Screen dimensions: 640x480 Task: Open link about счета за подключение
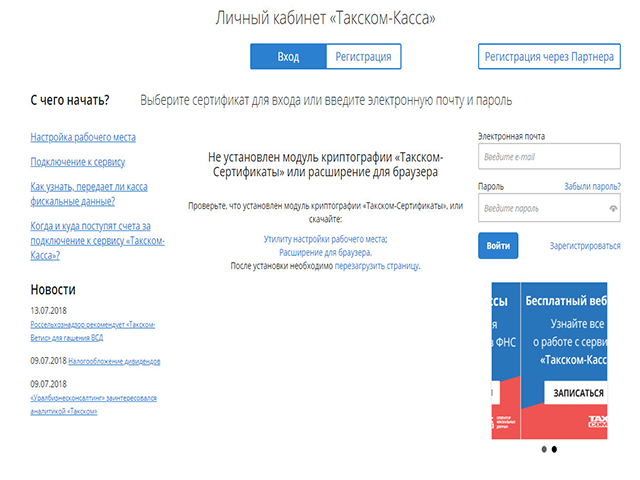[x=97, y=240]
